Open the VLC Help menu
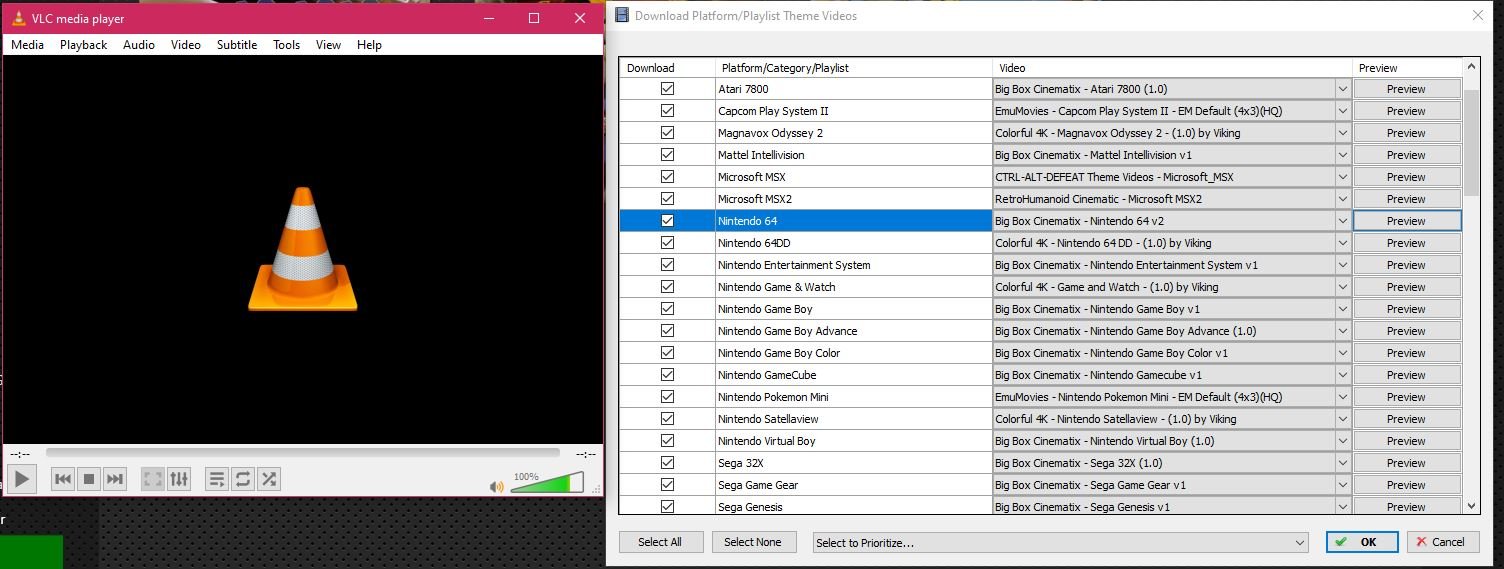The width and height of the screenshot is (1504, 569). point(369,45)
